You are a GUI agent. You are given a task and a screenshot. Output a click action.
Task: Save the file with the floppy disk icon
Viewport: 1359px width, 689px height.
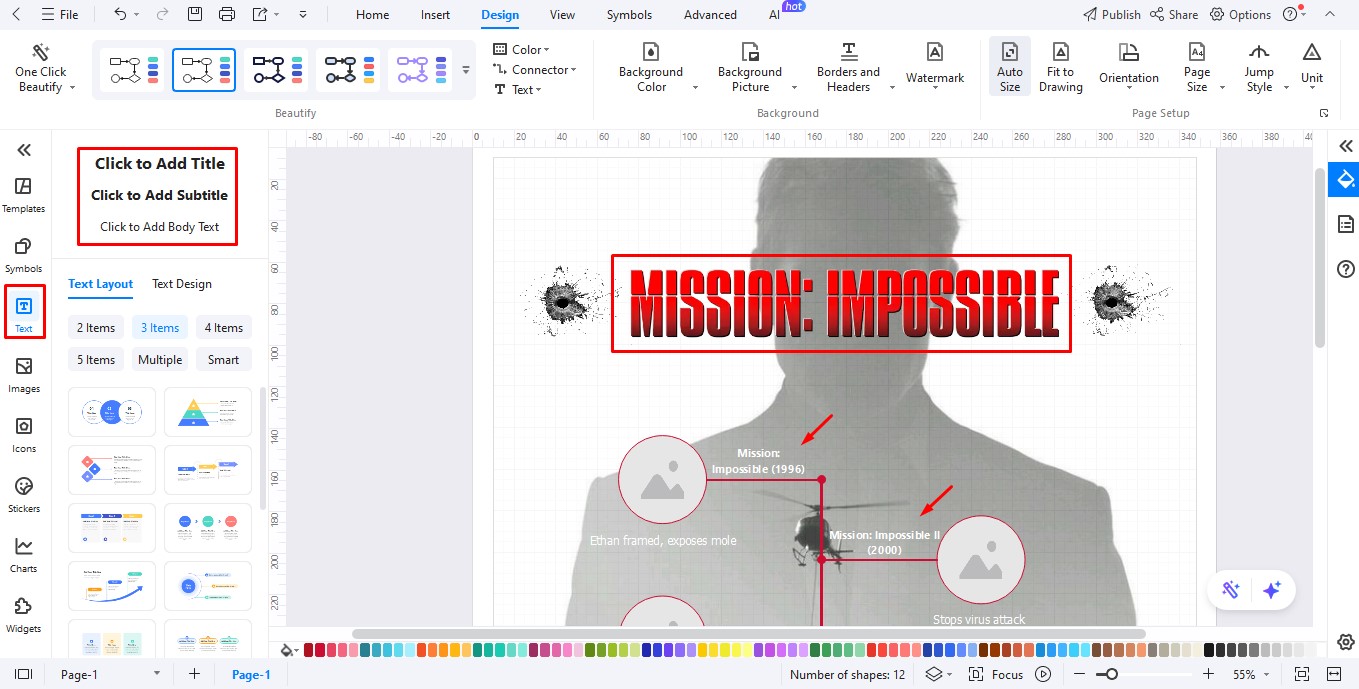coord(195,15)
